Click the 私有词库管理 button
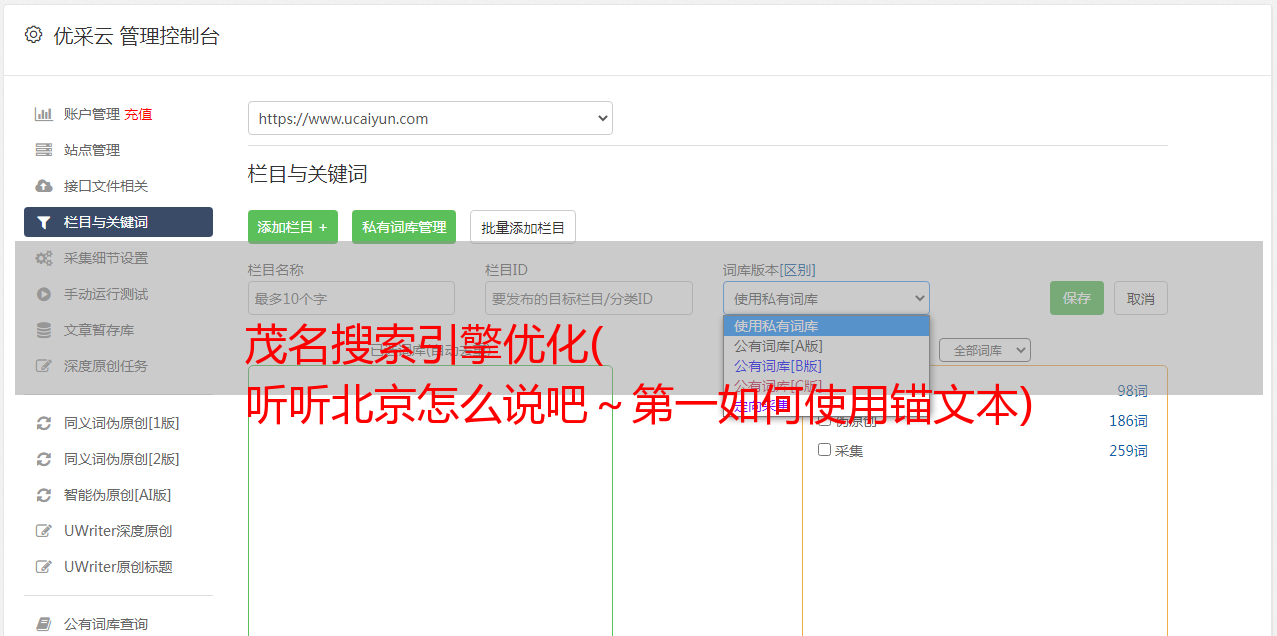 pyautogui.click(x=404, y=227)
